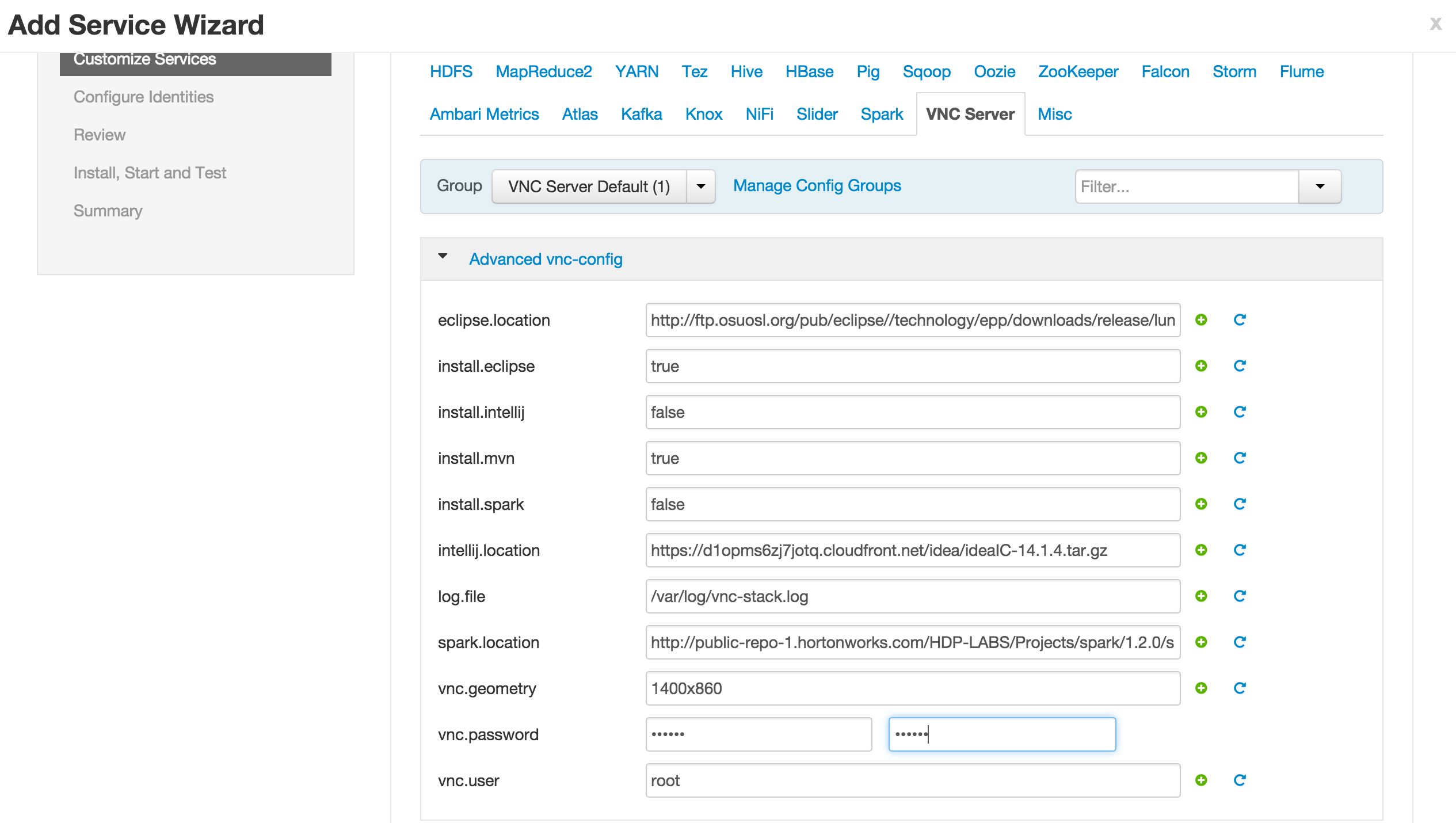Click green plus icon for eclipse.location
This screenshot has height=823, width=1456.
[1201, 320]
